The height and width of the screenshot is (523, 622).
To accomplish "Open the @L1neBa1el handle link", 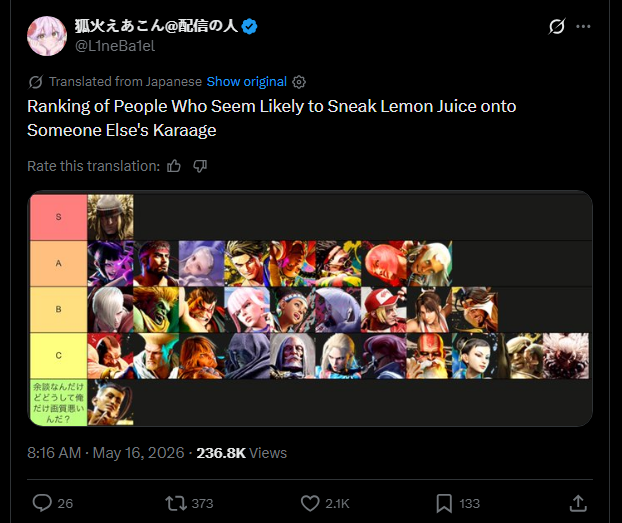I will click(x=115, y=46).
